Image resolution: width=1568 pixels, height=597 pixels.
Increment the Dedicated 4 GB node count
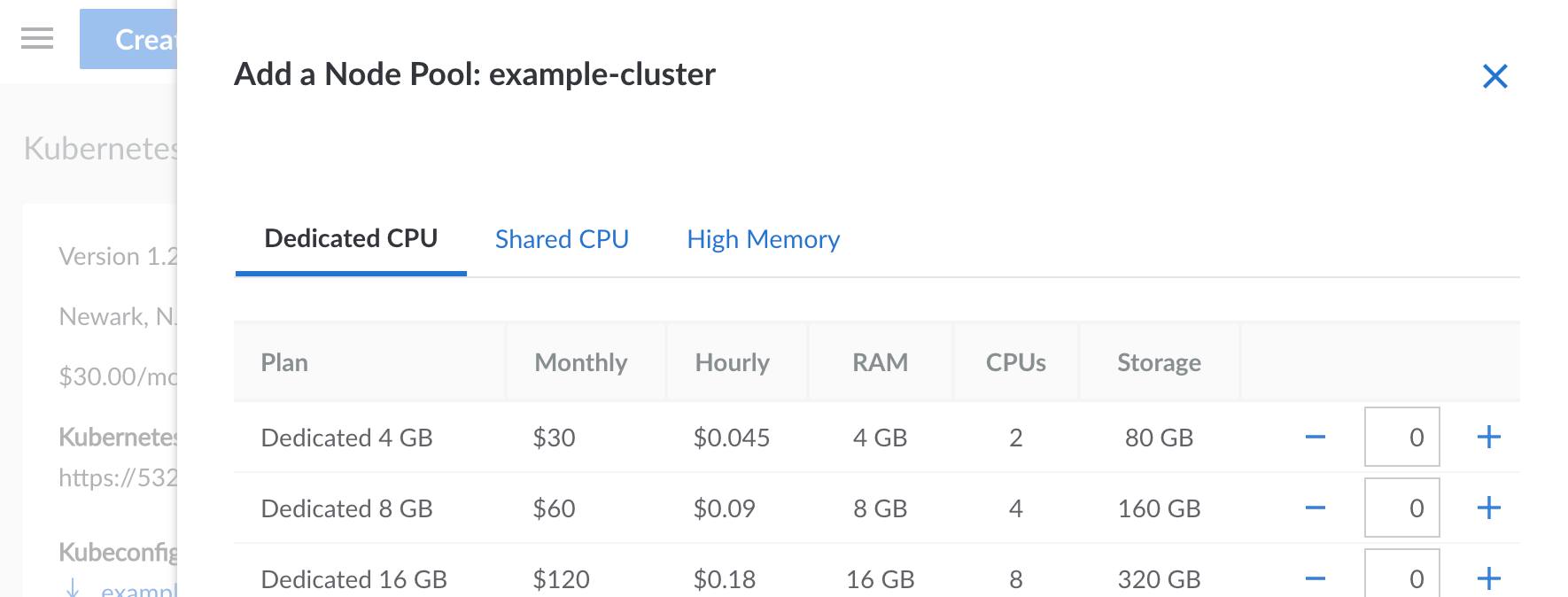(x=1490, y=437)
